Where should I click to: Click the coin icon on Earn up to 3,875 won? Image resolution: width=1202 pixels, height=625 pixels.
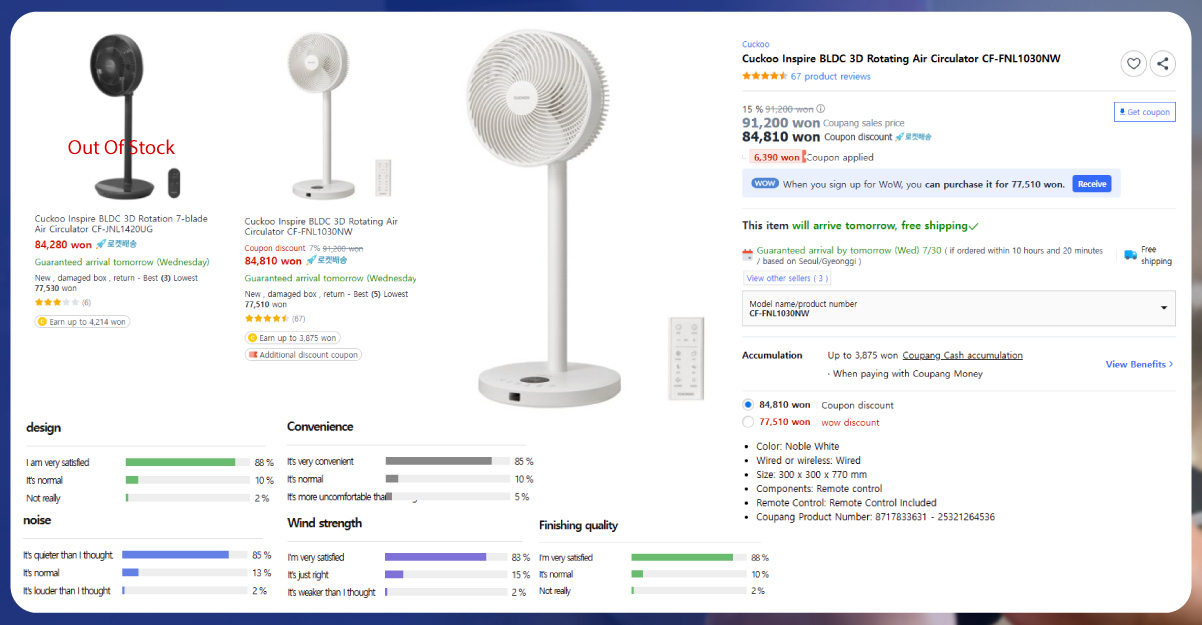[x=254, y=337]
